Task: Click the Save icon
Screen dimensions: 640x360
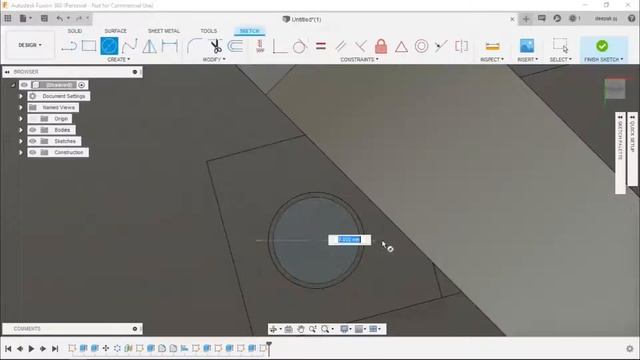Action: point(44,18)
